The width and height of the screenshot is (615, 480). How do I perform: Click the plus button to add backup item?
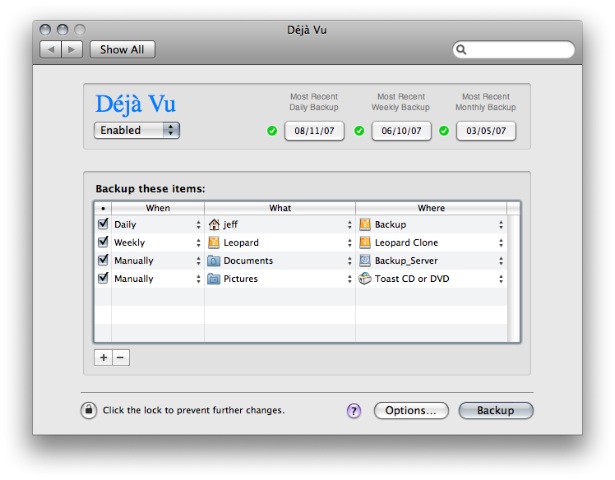[103, 357]
